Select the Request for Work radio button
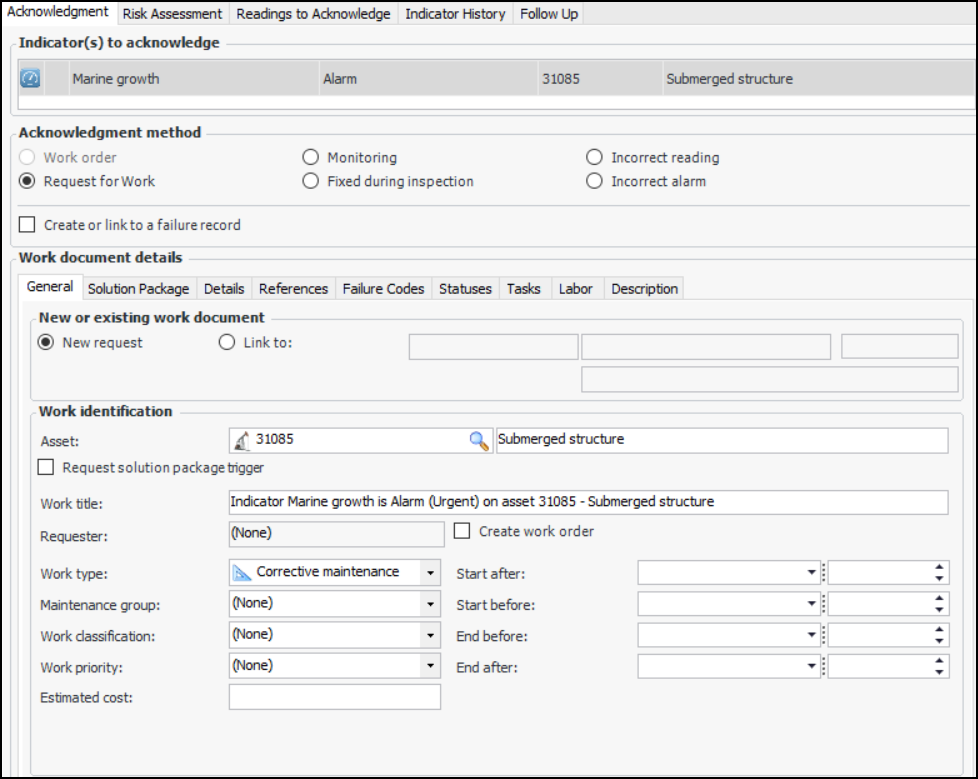The height and width of the screenshot is (779, 978). tap(27, 181)
